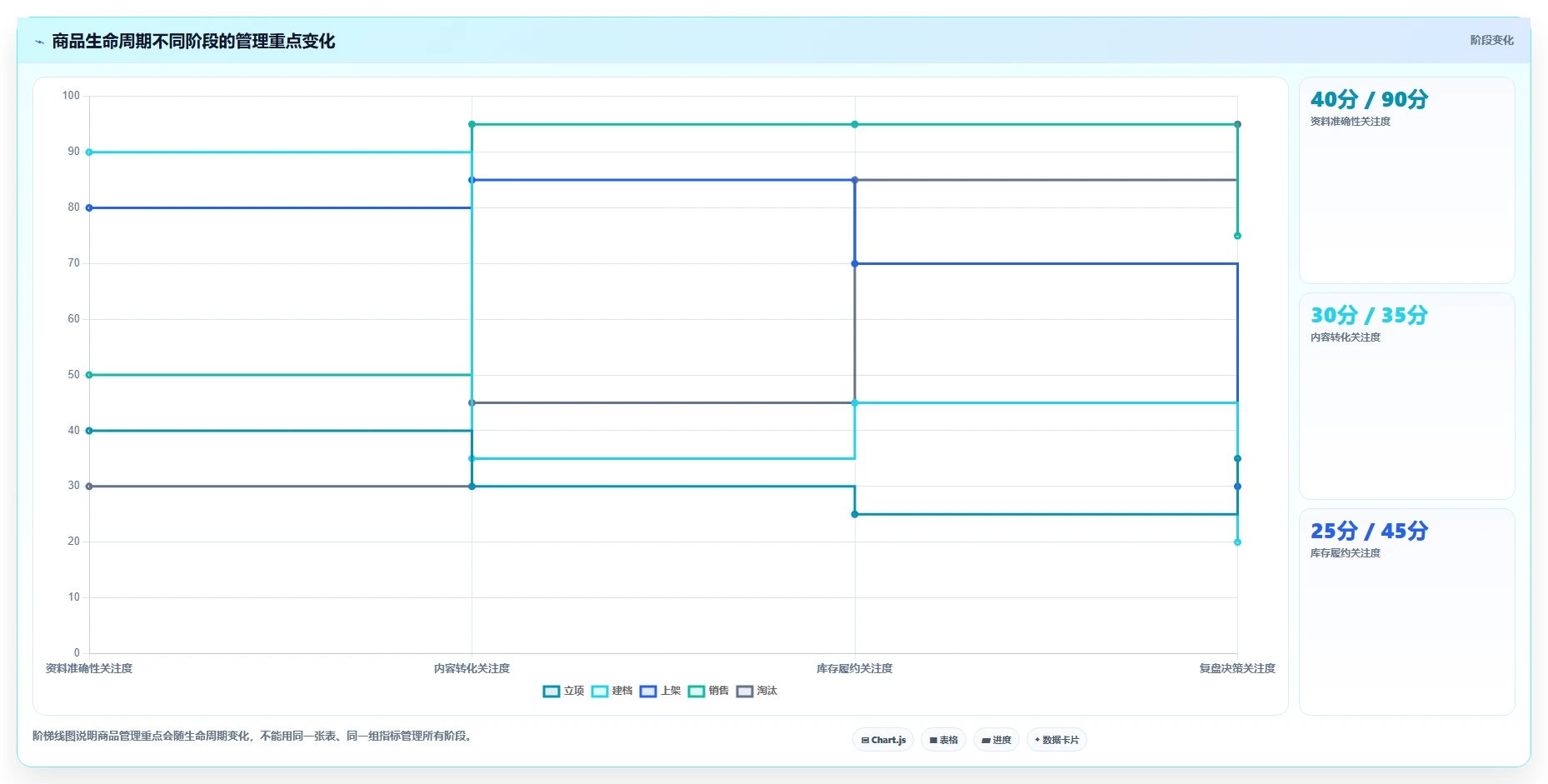Click the y-axis tick label 100
This screenshot has height=784, width=1548.
[x=71, y=96]
